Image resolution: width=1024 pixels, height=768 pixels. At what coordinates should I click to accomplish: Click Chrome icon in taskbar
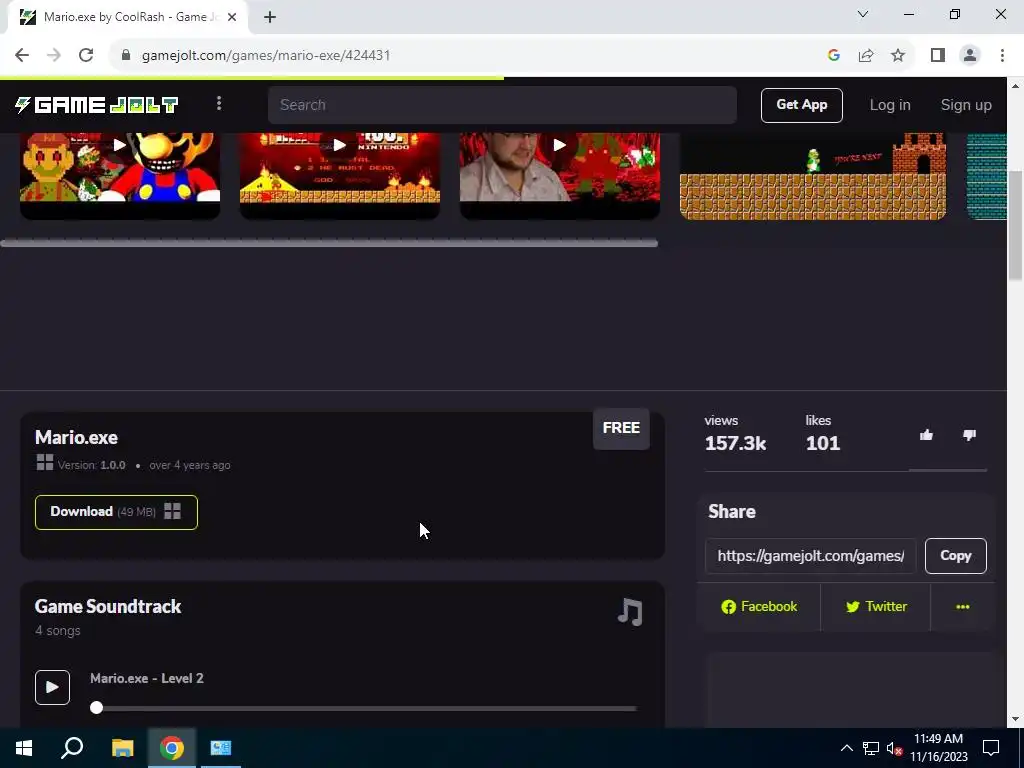[x=172, y=748]
